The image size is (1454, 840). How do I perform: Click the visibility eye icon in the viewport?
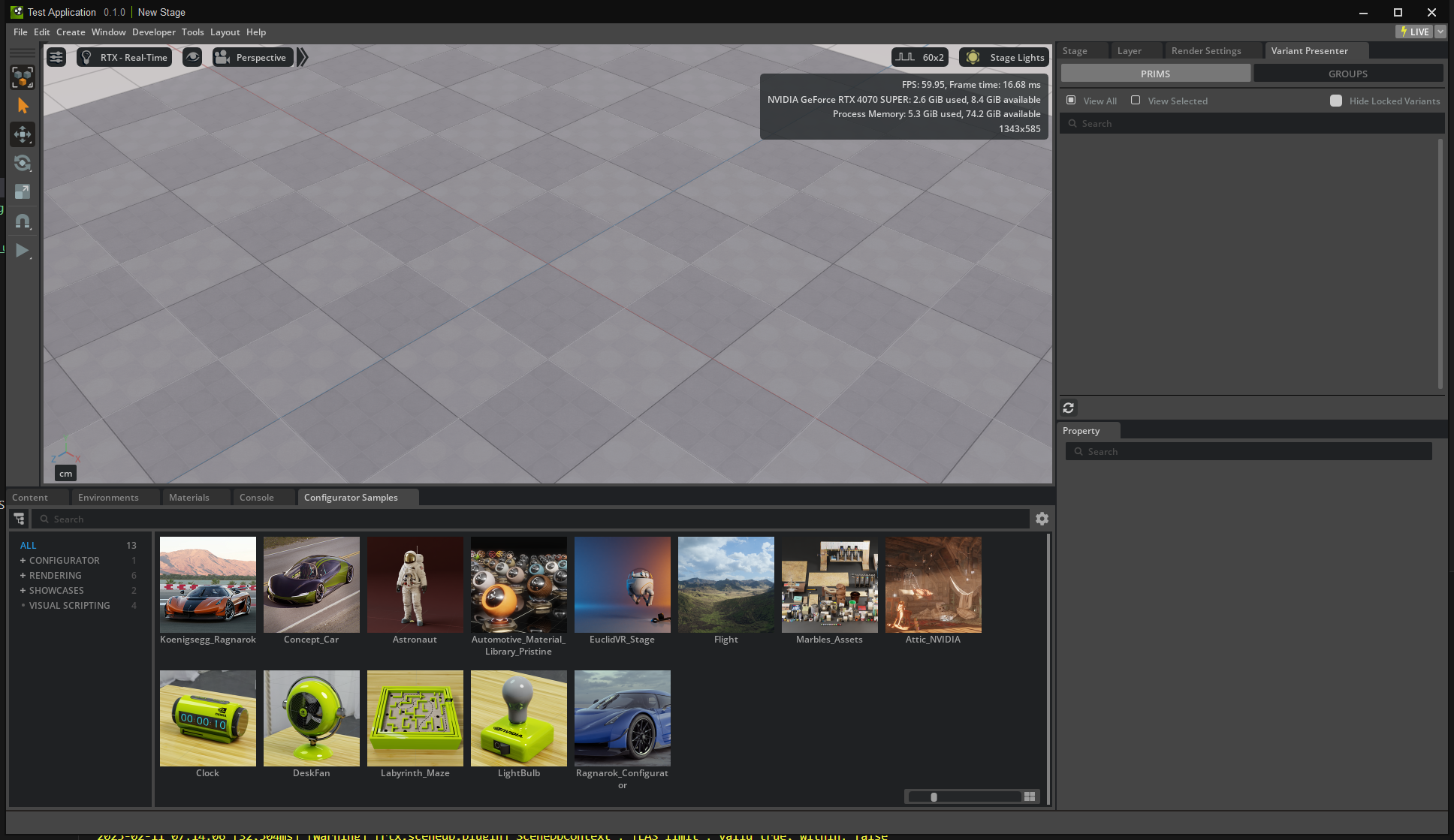coord(192,56)
